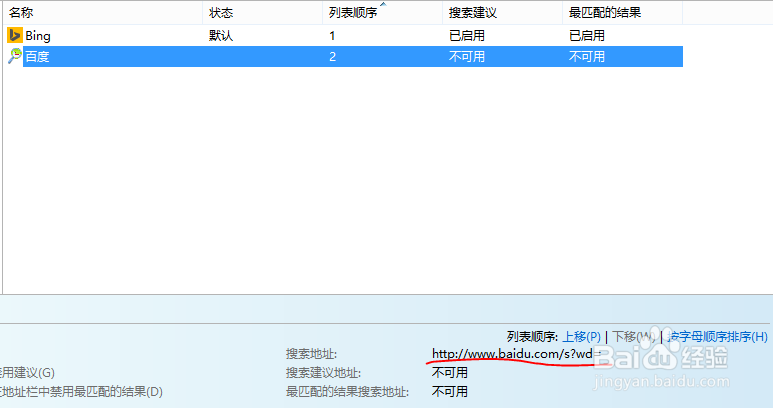Click 已启用 under 最匹配的结果 for Bing
This screenshot has height=408, width=773.
pyautogui.click(x=587, y=35)
